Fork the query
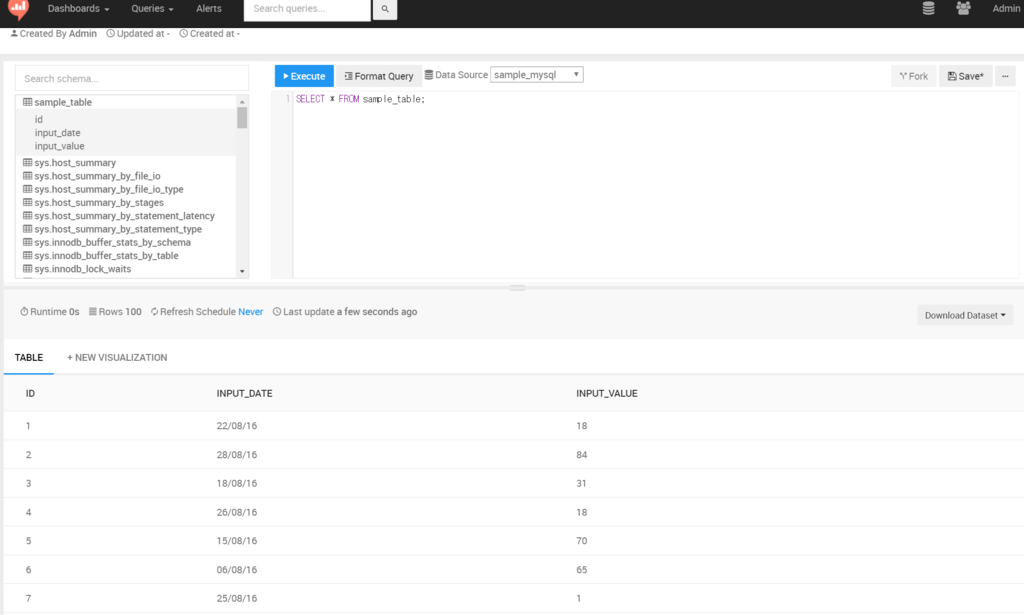 pyautogui.click(x=914, y=76)
